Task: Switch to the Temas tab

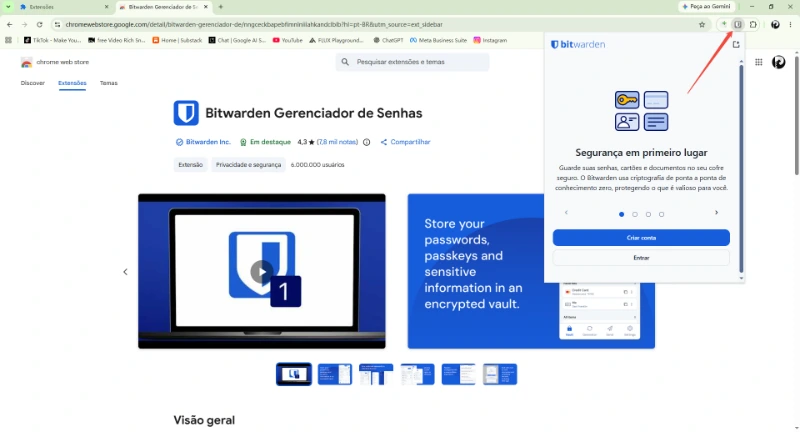Action: pyautogui.click(x=109, y=83)
